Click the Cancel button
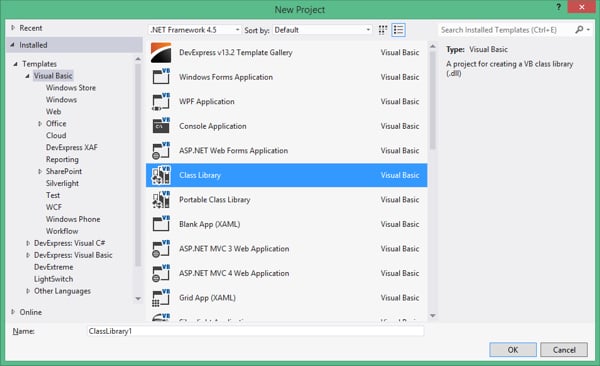Screen dimensions: 600x366 [564, 350]
